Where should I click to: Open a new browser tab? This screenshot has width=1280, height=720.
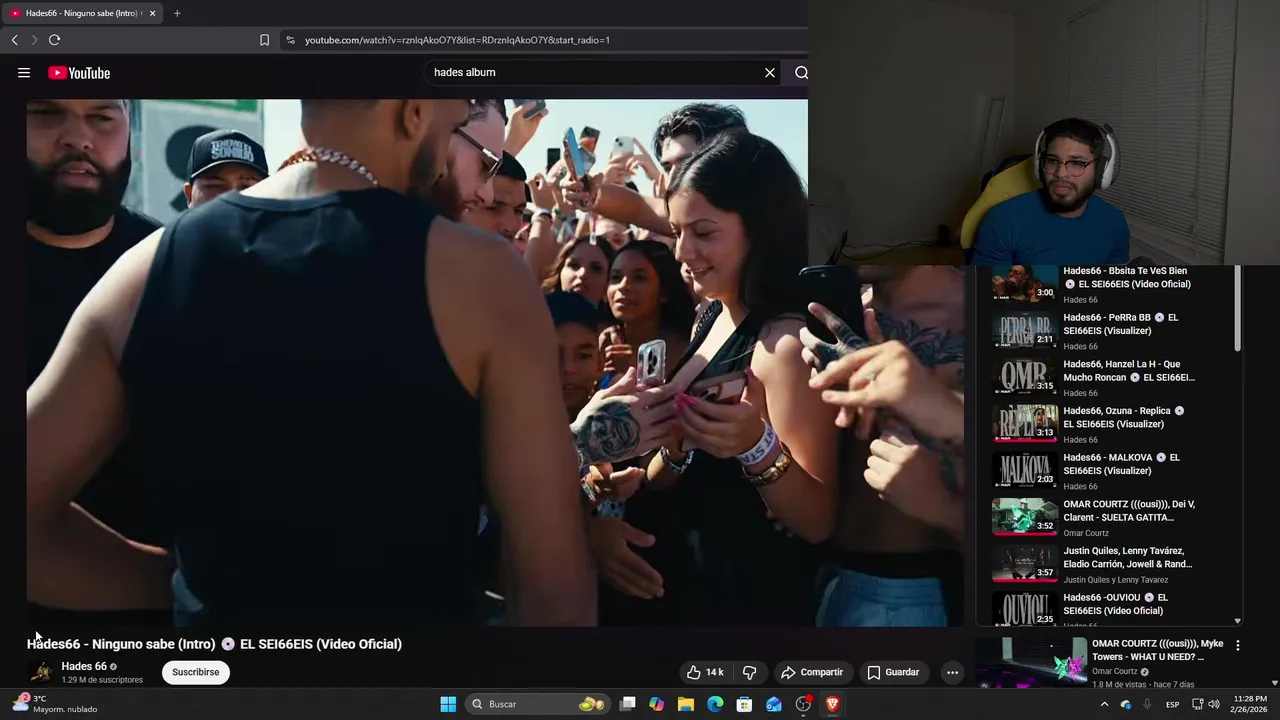click(177, 13)
